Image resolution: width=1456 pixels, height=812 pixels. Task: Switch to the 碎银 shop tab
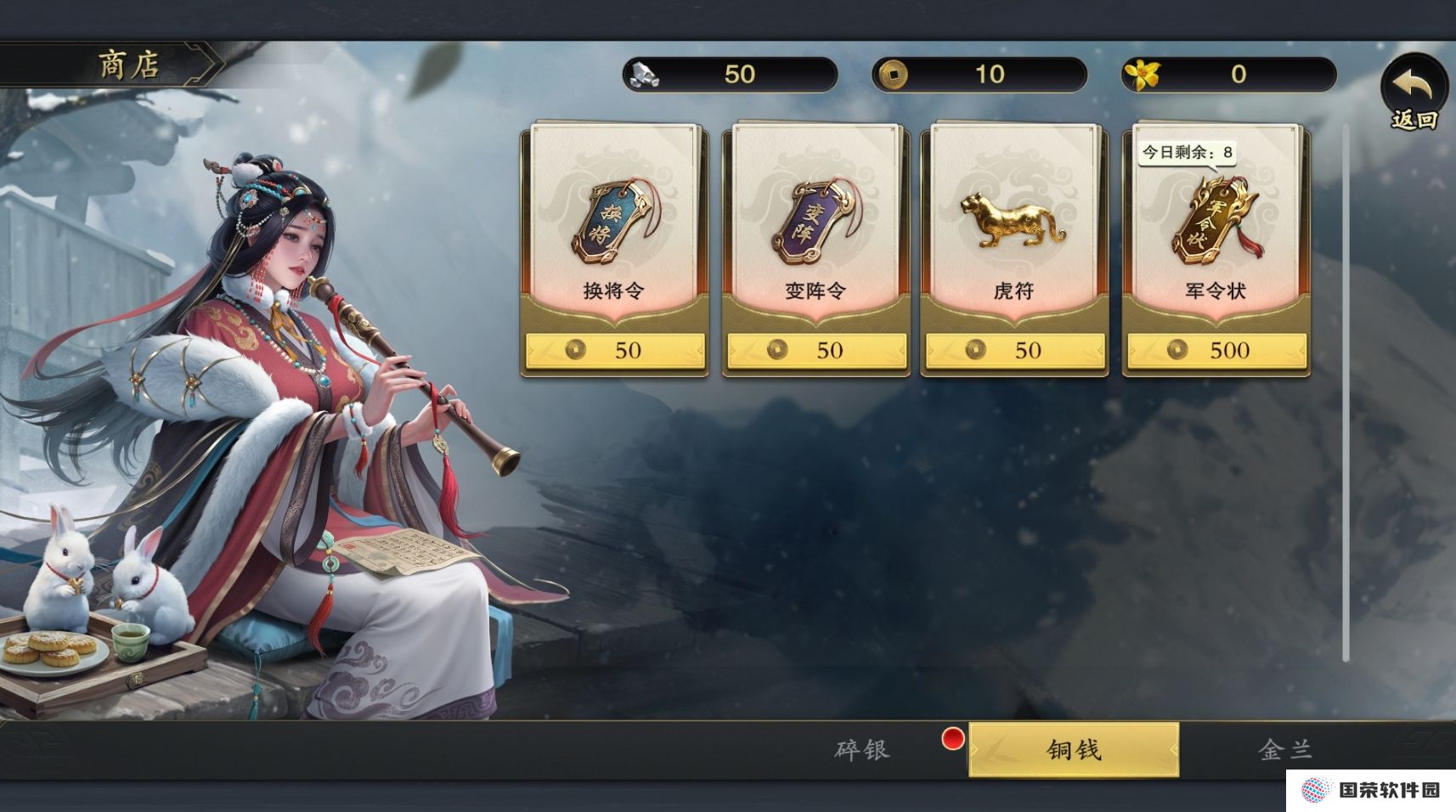coord(861,749)
